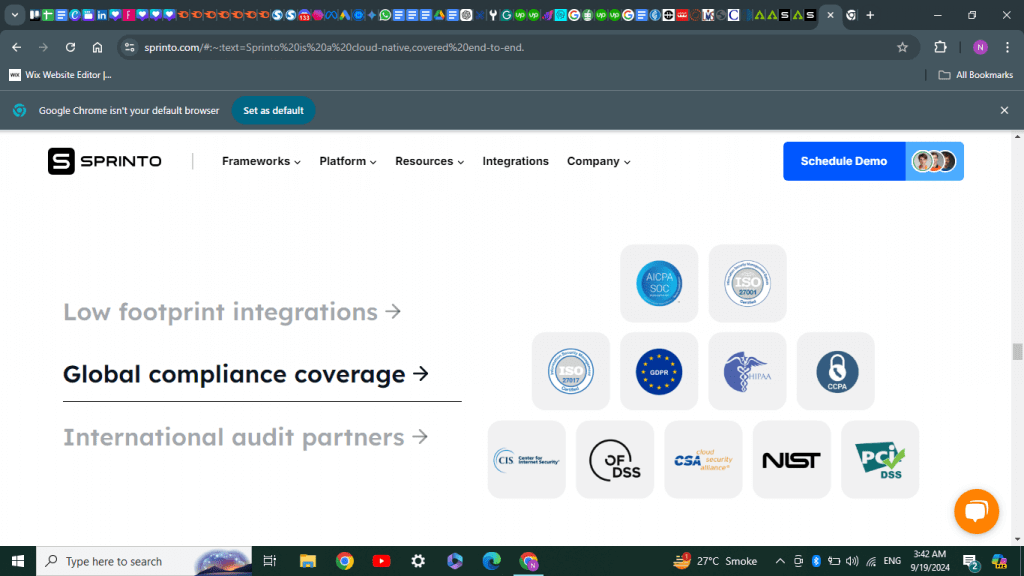1024x576 pixels.
Task: Click the CCPA padlock badge
Action: pyautogui.click(x=835, y=371)
